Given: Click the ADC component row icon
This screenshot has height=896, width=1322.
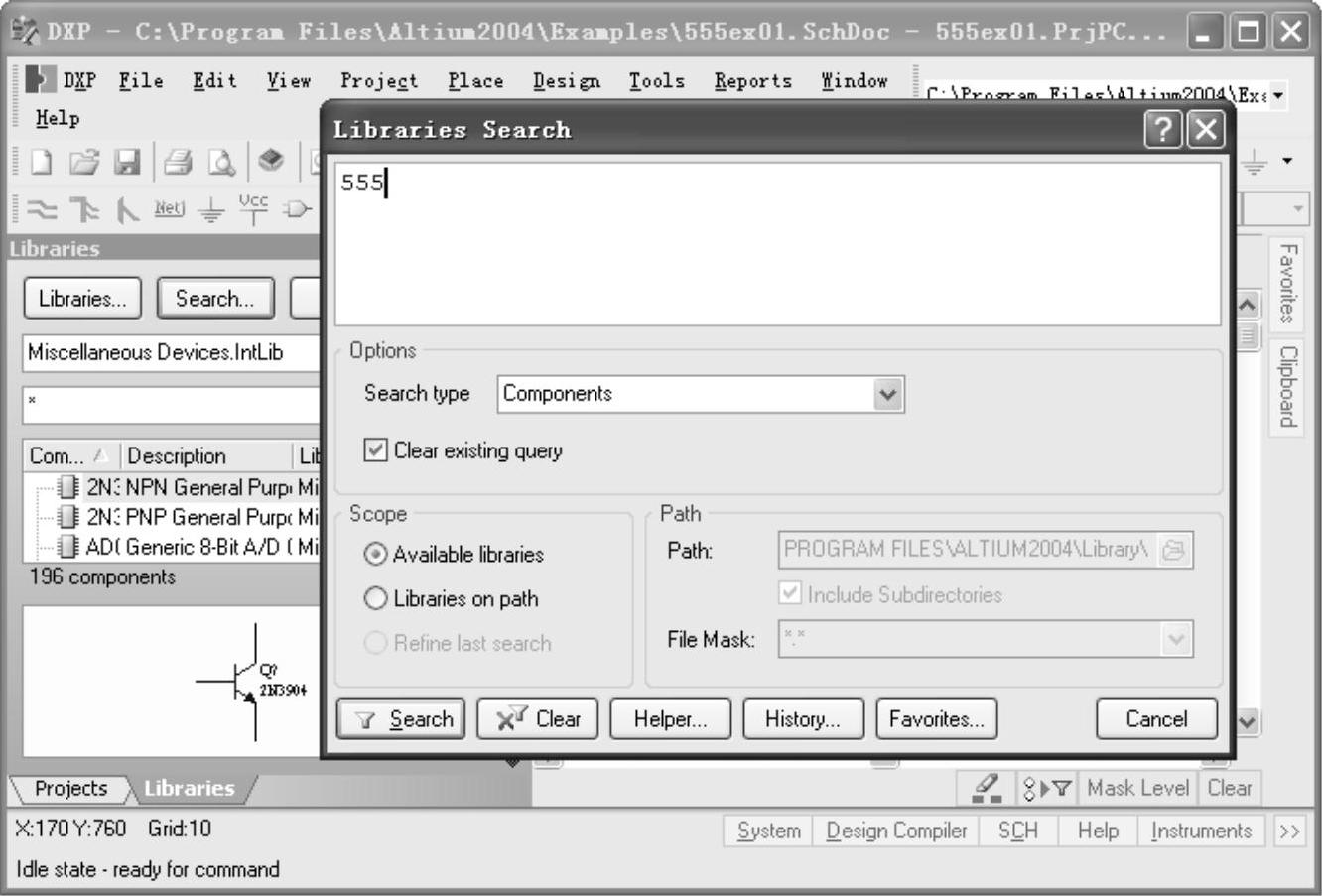Looking at the screenshot, I should pyautogui.click(x=67, y=546).
